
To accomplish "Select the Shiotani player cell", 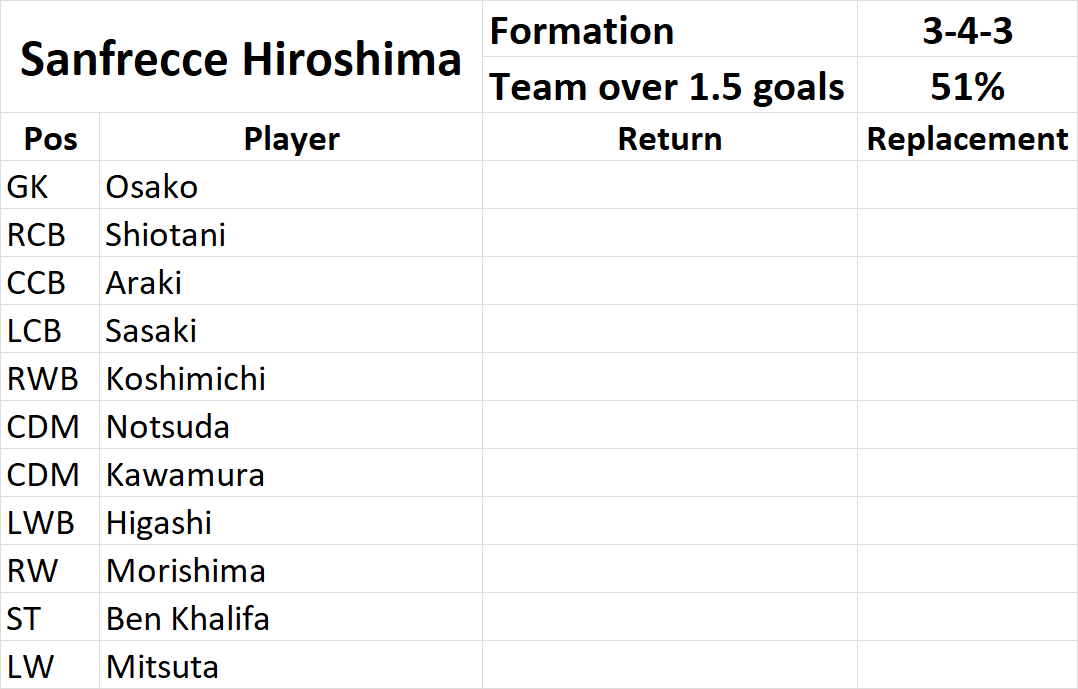I will click(x=291, y=234).
